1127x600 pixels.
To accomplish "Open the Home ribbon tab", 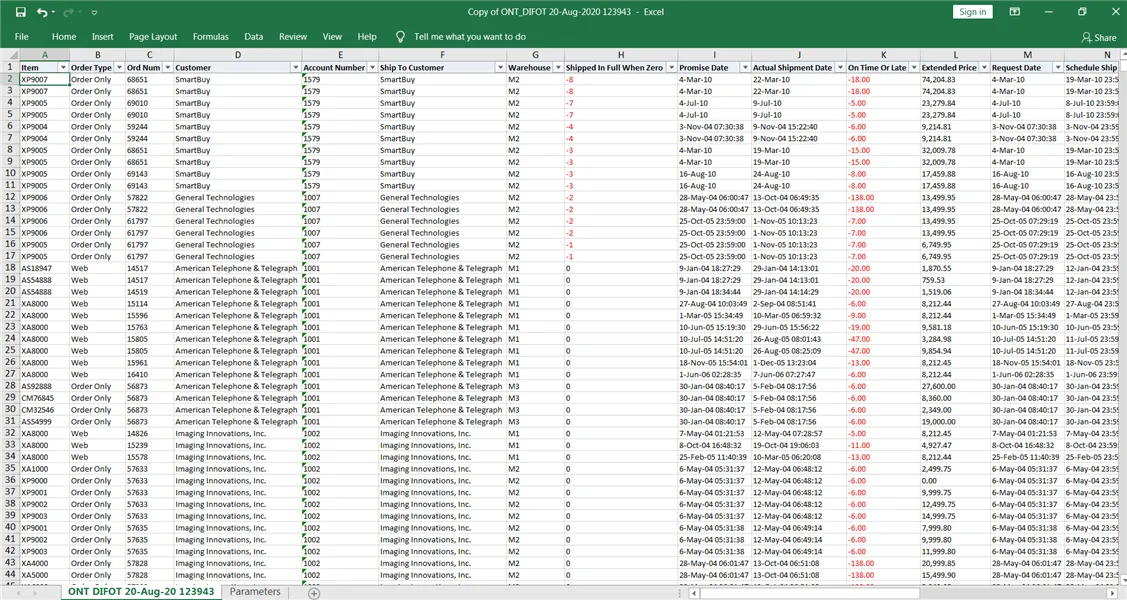I will click(x=64, y=37).
